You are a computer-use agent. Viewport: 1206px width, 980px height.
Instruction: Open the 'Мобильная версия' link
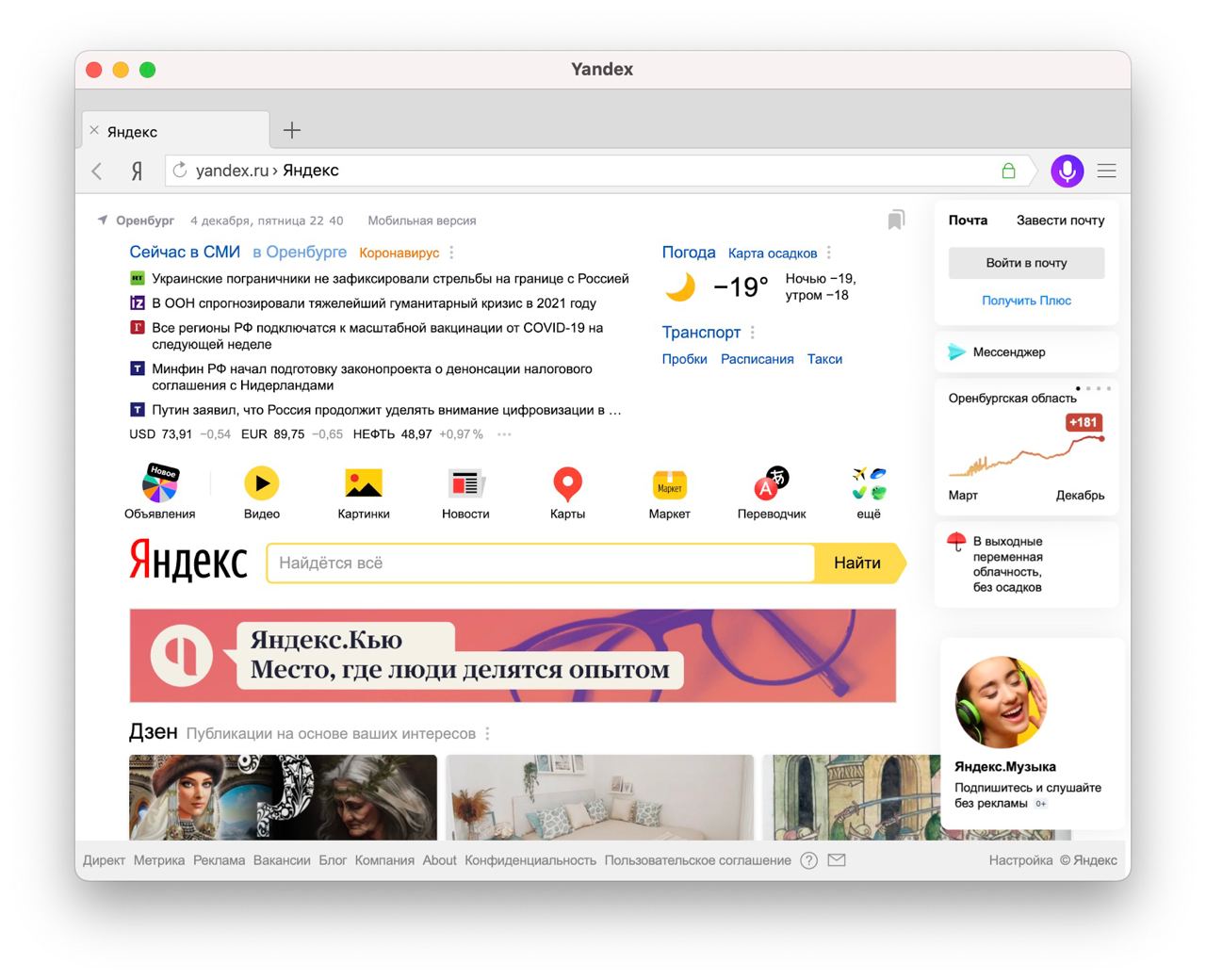tap(422, 220)
